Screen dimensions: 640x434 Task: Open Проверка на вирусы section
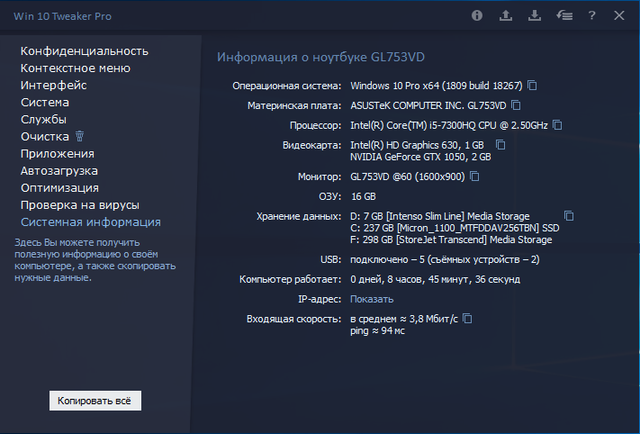point(80,205)
